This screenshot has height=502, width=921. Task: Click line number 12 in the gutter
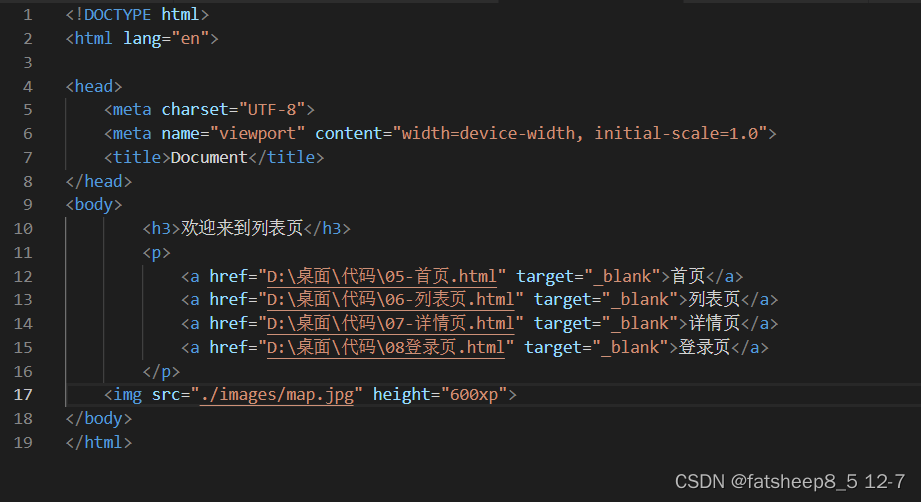23,276
